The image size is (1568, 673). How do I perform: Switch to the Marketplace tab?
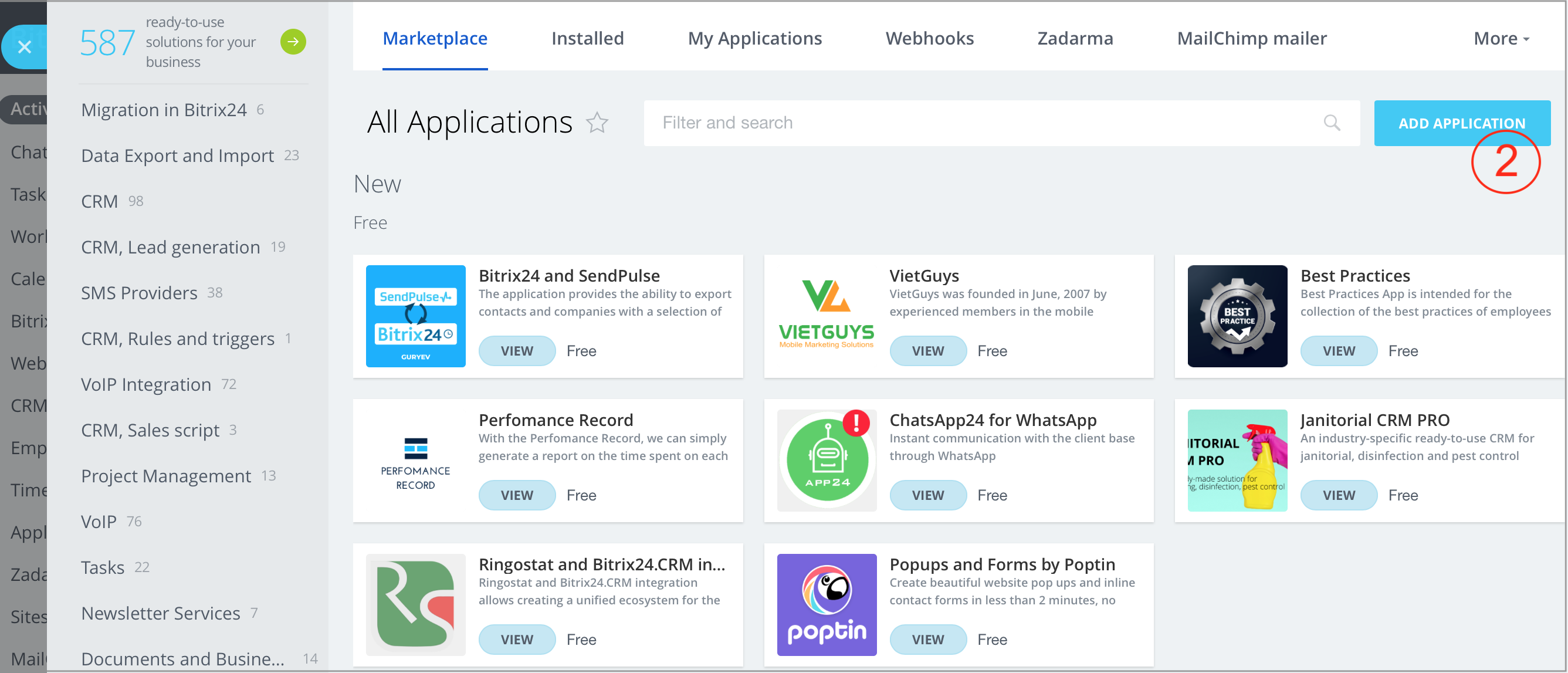435,38
